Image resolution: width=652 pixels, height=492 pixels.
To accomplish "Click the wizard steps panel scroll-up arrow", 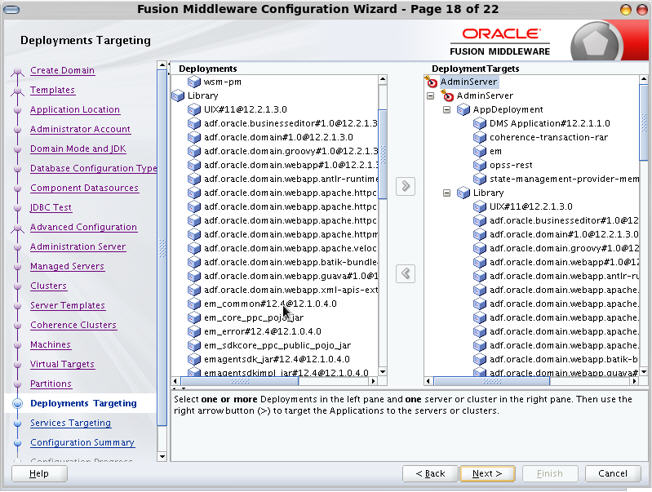I will [x=162, y=65].
